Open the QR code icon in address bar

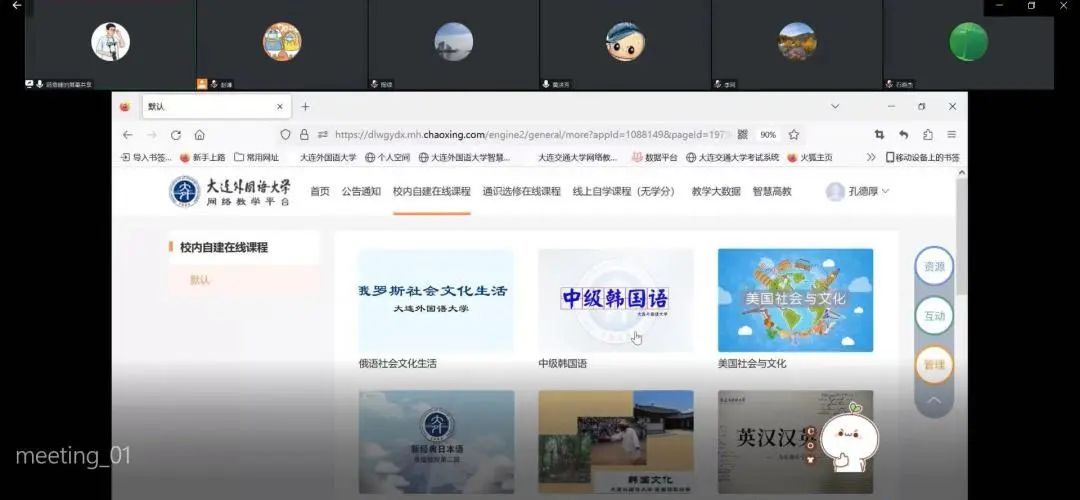(x=742, y=135)
